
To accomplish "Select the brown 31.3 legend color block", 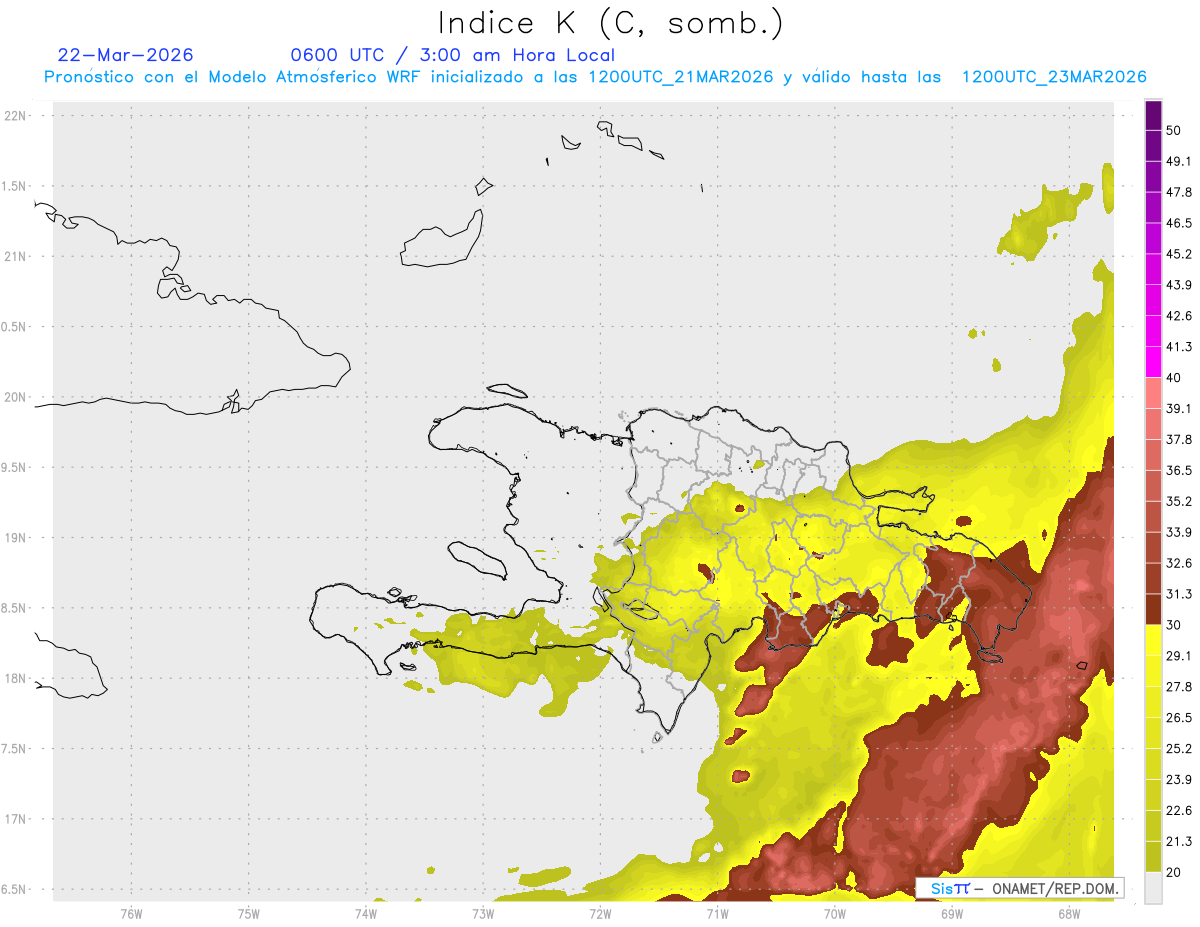I will pyautogui.click(x=1153, y=609).
